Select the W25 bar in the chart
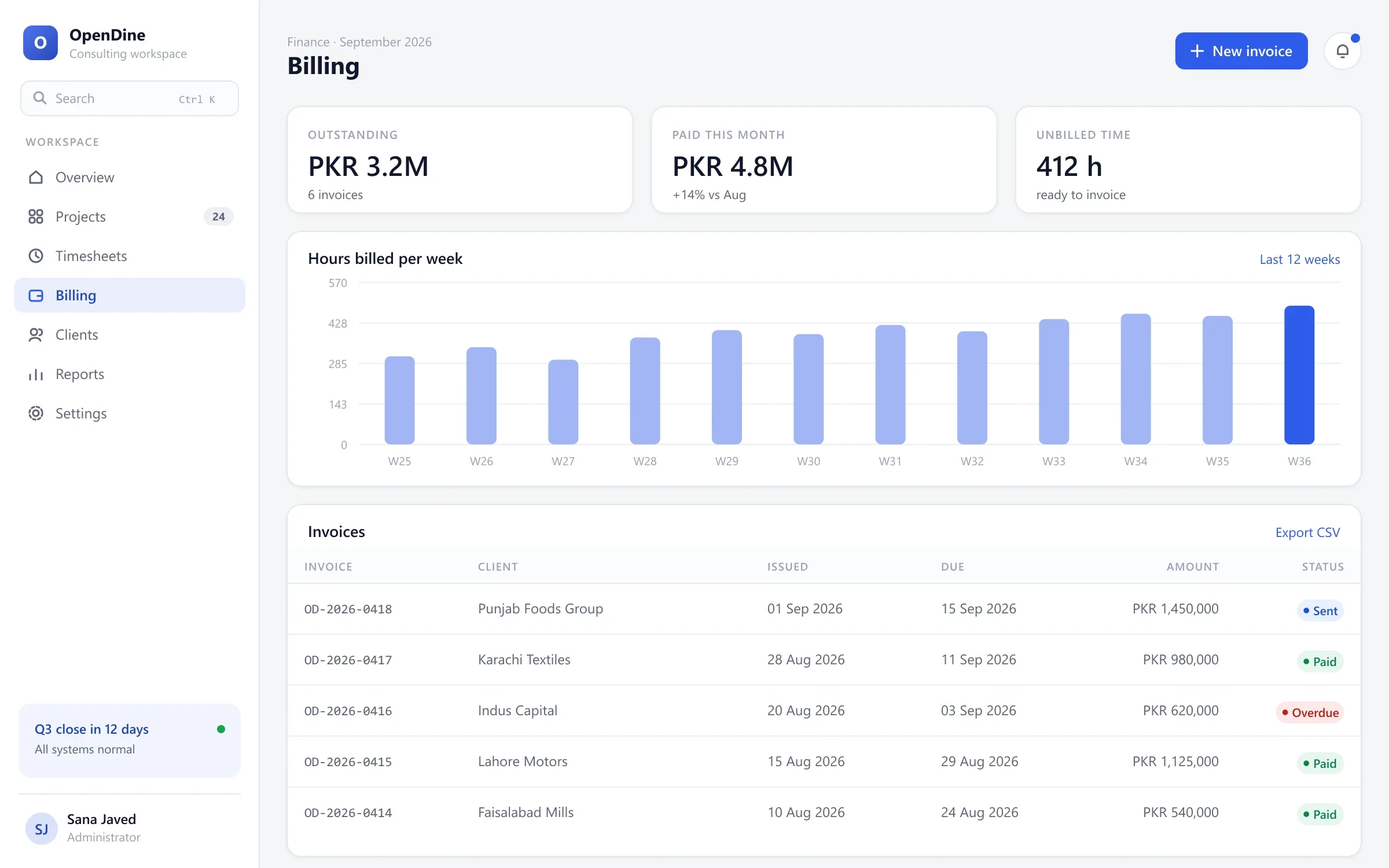 (x=400, y=400)
